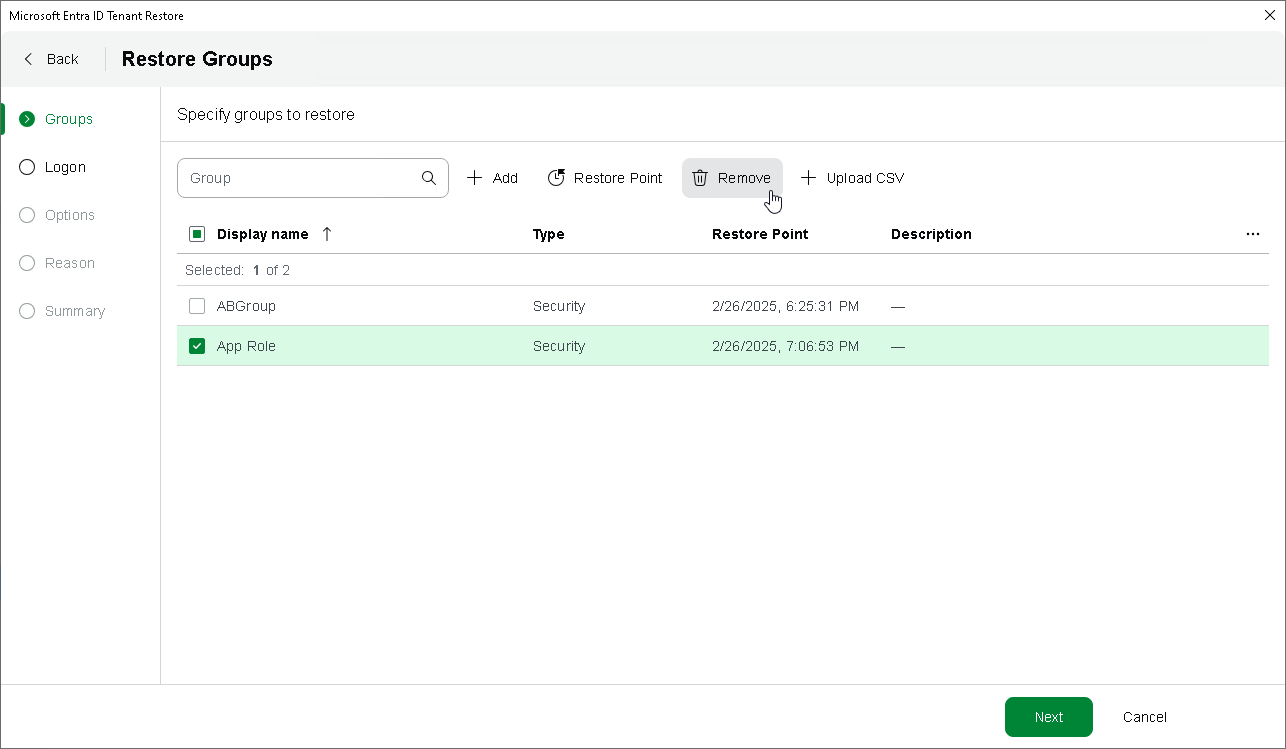Click the Next button

tap(1048, 717)
